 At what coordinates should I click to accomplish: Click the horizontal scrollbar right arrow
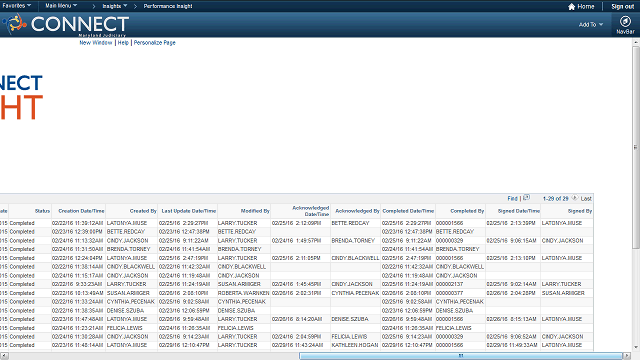click(x=627, y=356)
